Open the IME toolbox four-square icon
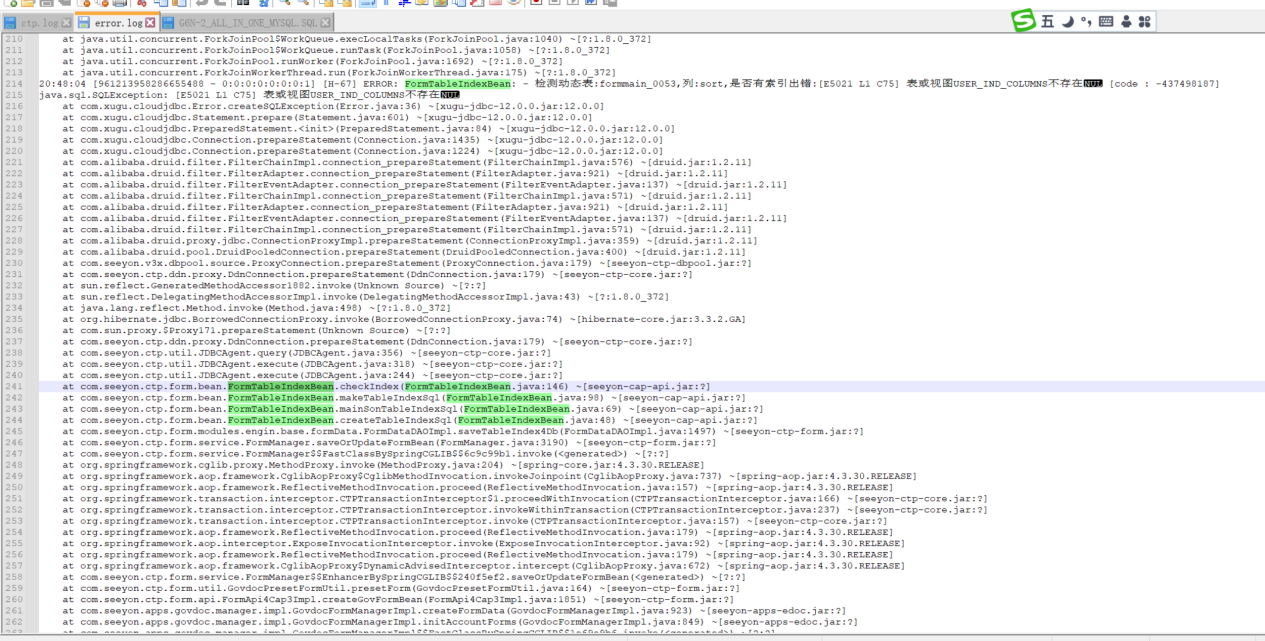 1145,21
